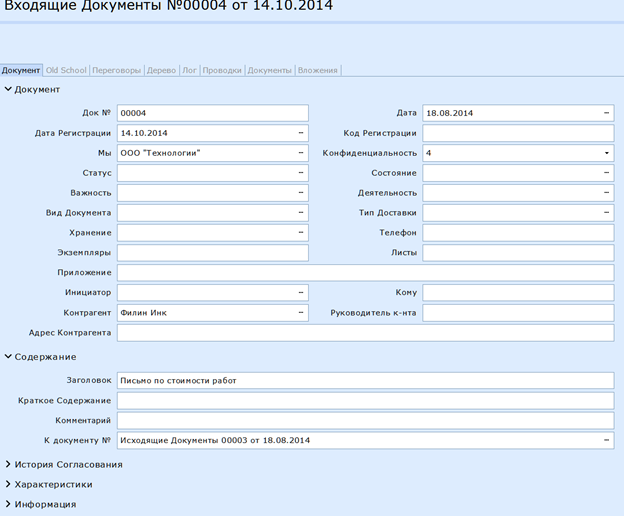Expand История Согласования section
This screenshot has height=516, width=624.
pos(8,464)
